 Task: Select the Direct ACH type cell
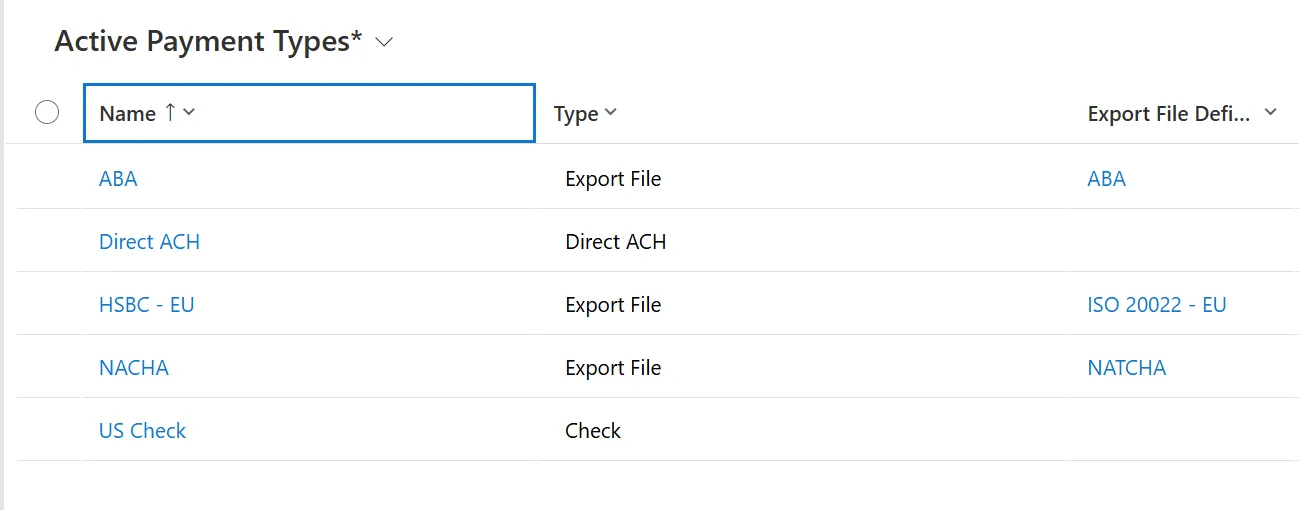[x=615, y=242]
